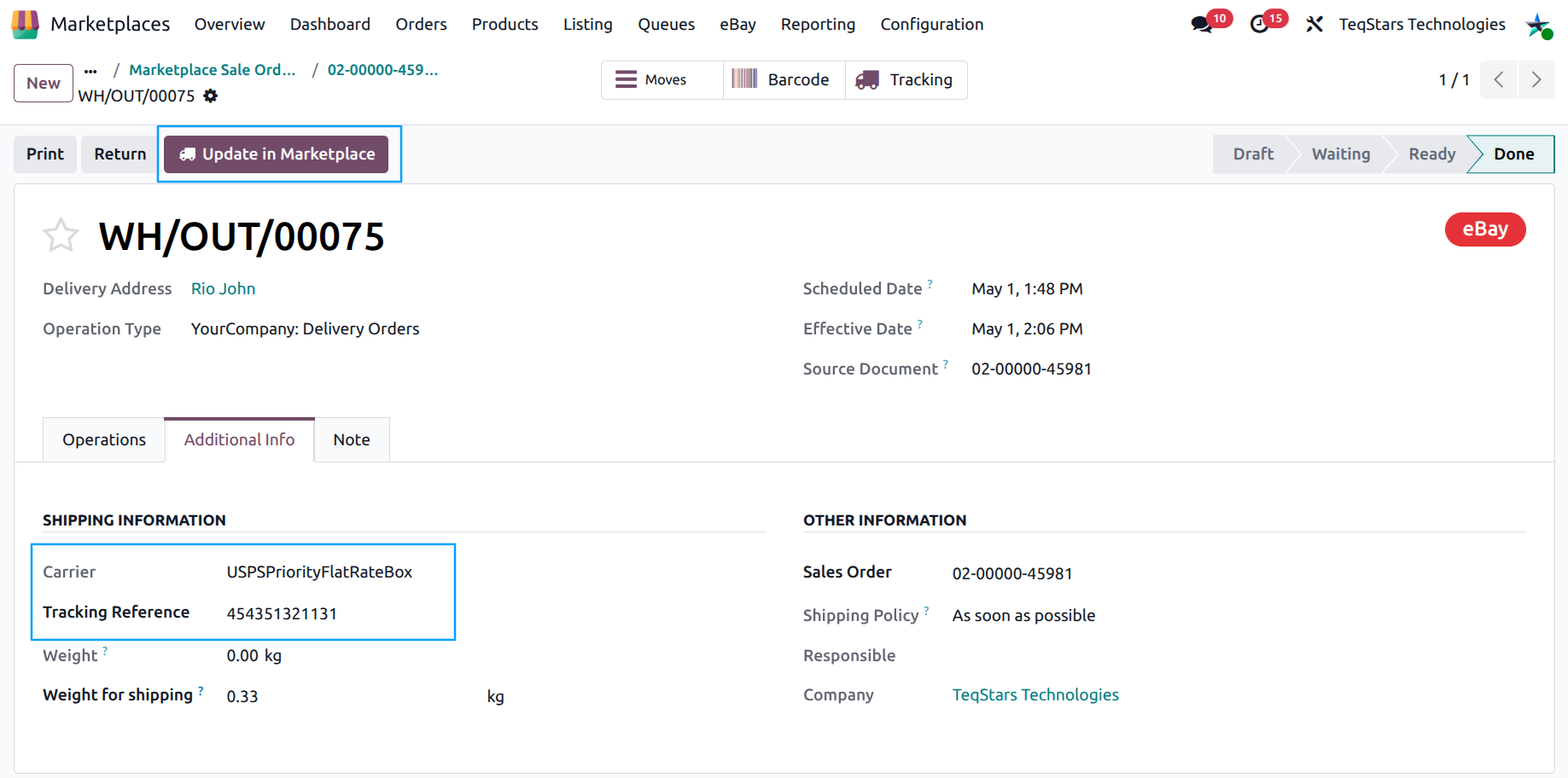The width and height of the screenshot is (1568, 778).
Task: Click the TeqStars Technologies user name
Action: point(1422,25)
